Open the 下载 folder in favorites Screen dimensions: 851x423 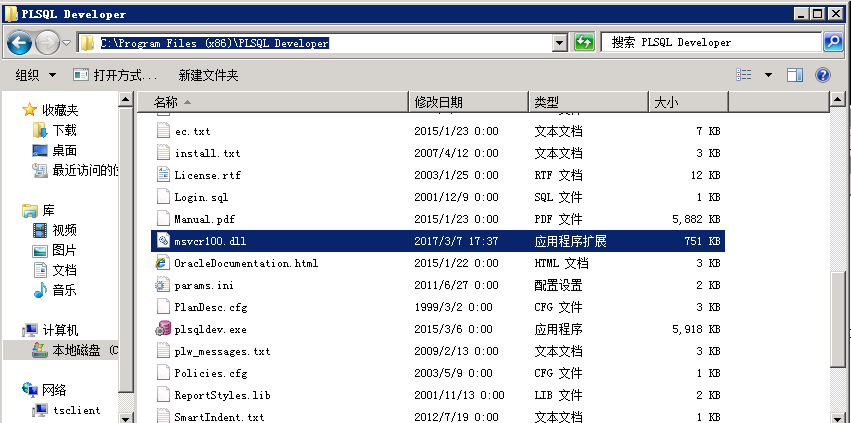tap(64, 130)
